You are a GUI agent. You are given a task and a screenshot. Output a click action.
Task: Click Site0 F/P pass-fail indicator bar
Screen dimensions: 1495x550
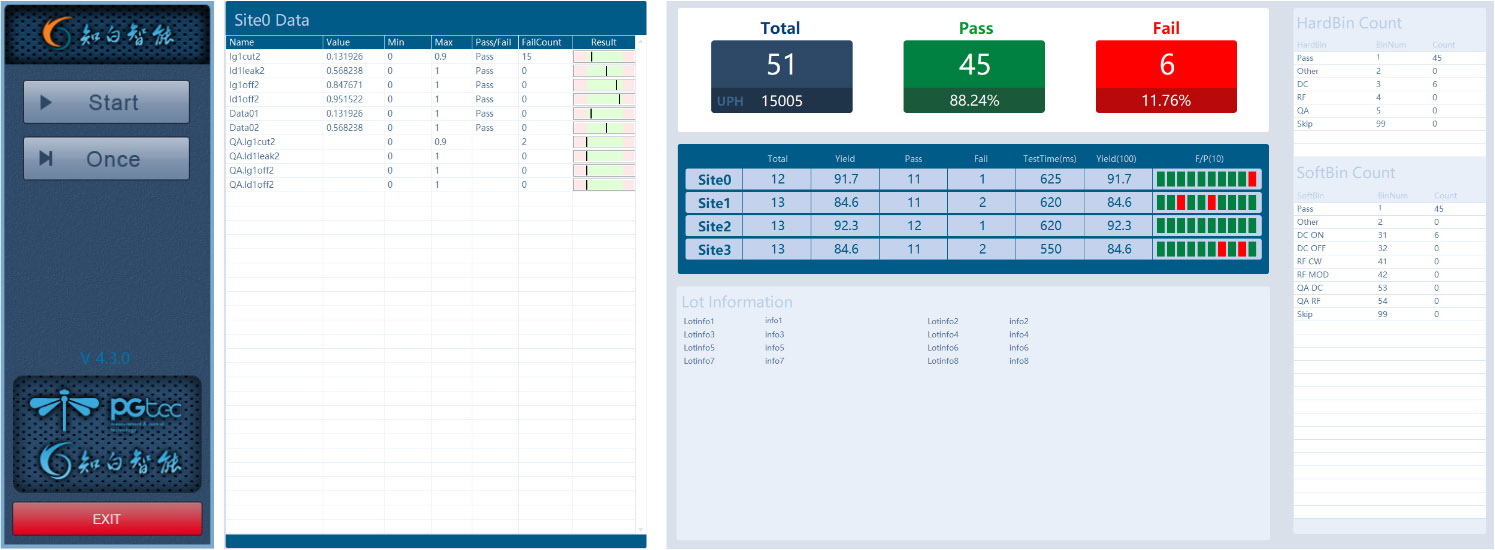(x=1207, y=179)
